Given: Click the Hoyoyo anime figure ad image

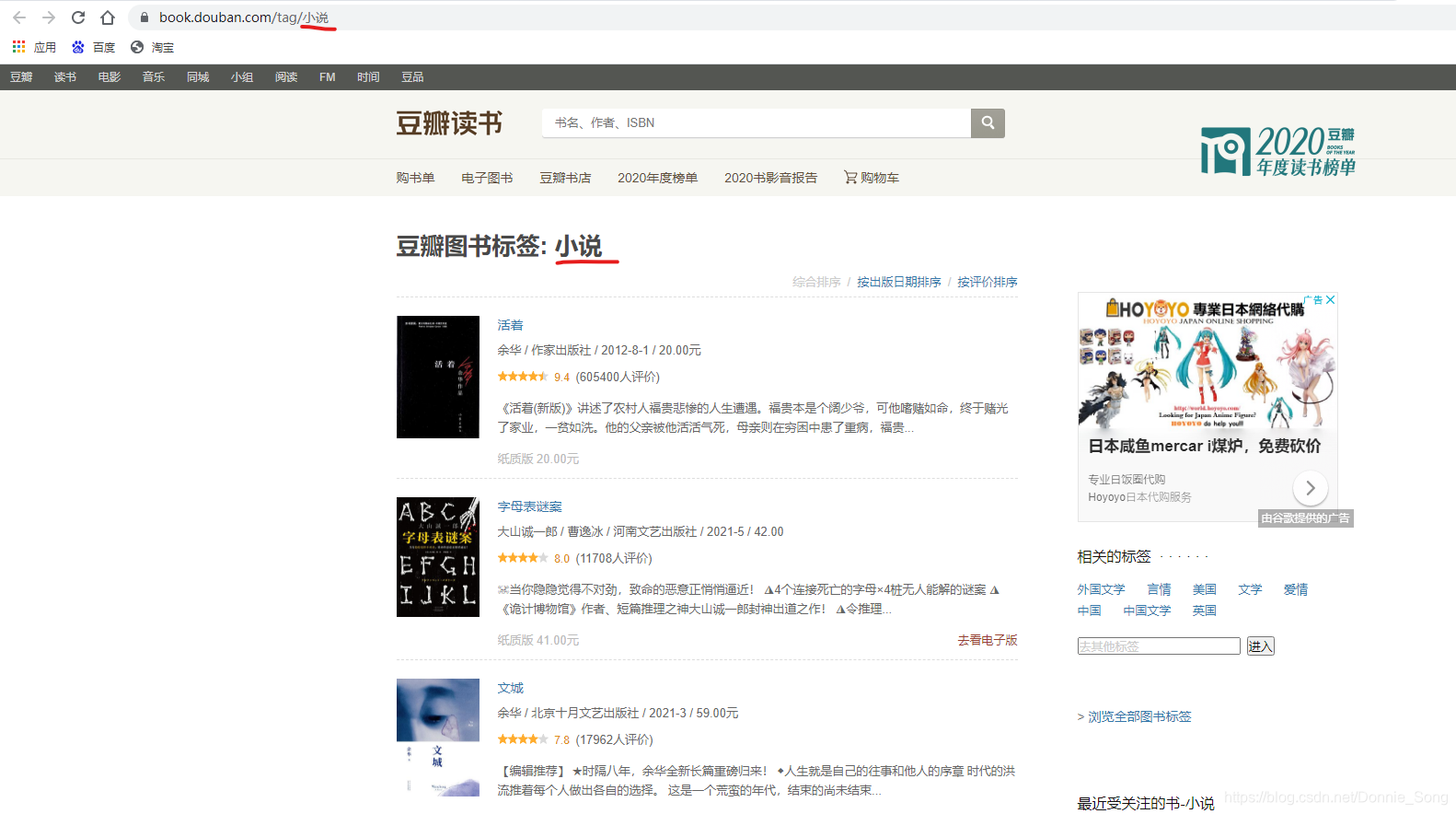Looking at the screenshot, I should pos(1207,363).
